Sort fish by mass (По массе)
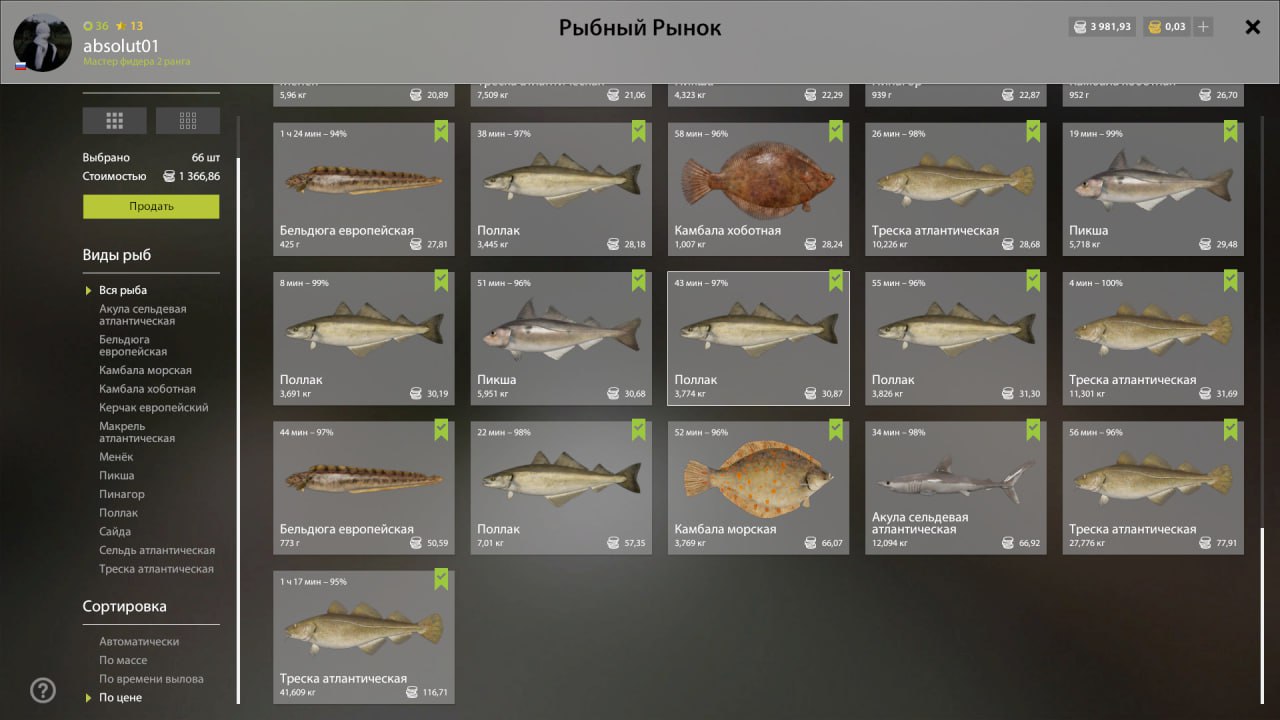The height and width of the screenshot is (720, 1280). pyautogui.click(x=123, y=660)
